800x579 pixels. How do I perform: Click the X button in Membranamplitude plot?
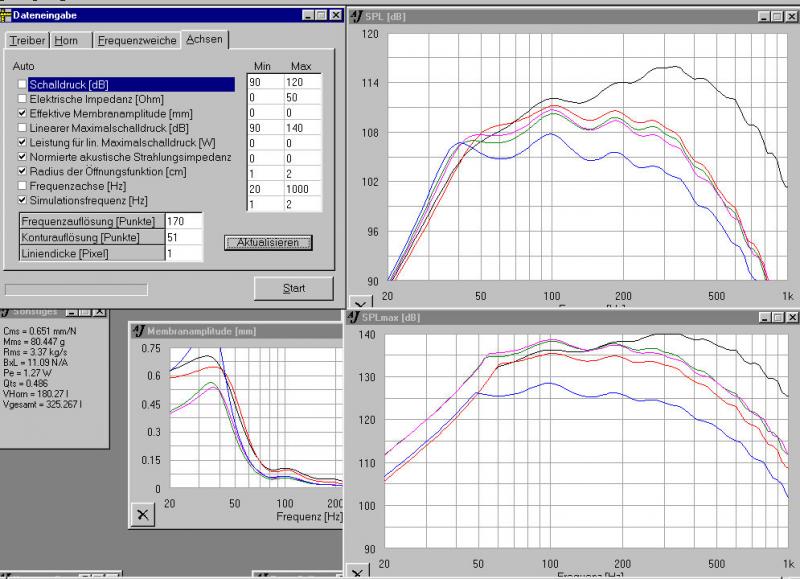pyautogui.click(x=143, y=514)
